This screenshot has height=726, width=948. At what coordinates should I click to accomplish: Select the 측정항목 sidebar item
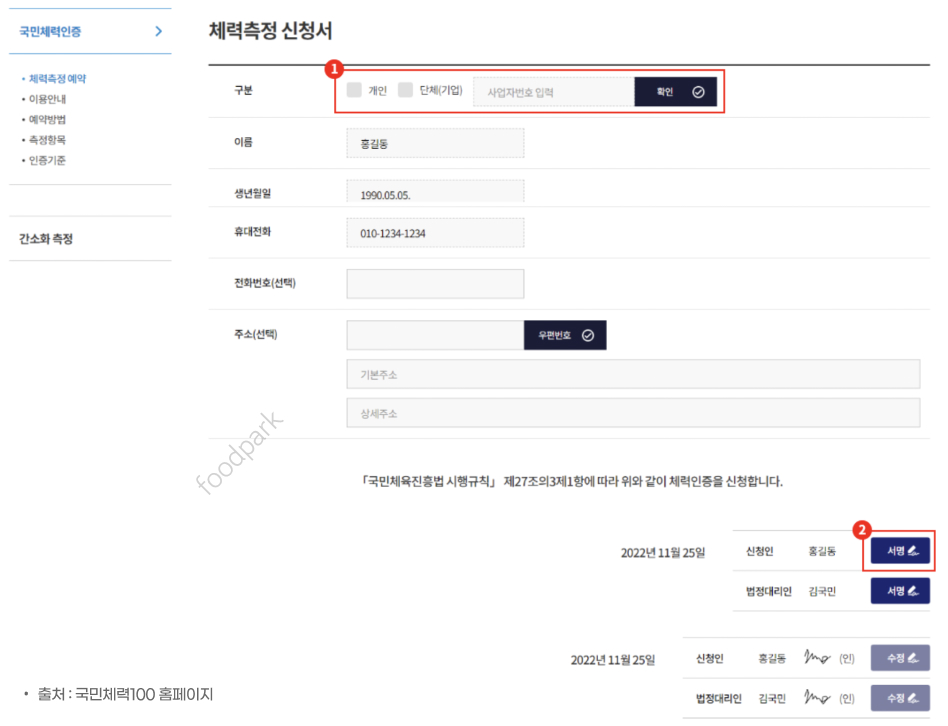45,141
